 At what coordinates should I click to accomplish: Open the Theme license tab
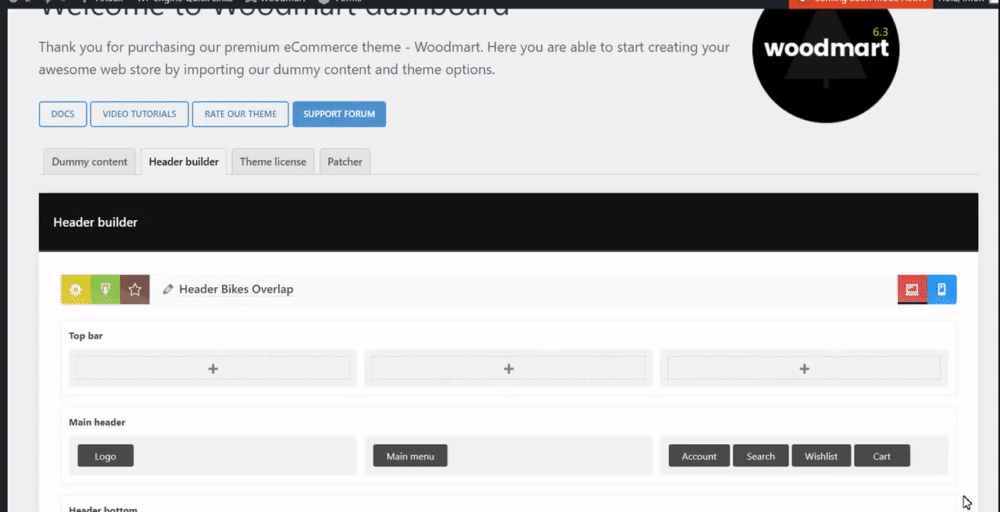[x=273, y=161]
